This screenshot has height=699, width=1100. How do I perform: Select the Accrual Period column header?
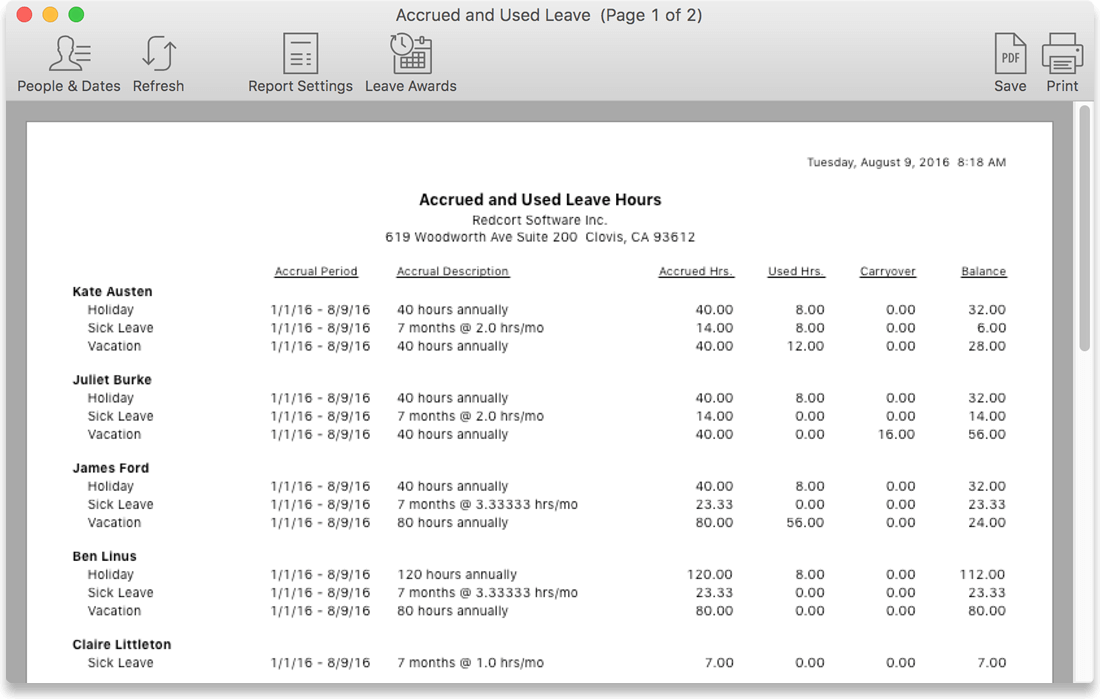tap(316, 272)
